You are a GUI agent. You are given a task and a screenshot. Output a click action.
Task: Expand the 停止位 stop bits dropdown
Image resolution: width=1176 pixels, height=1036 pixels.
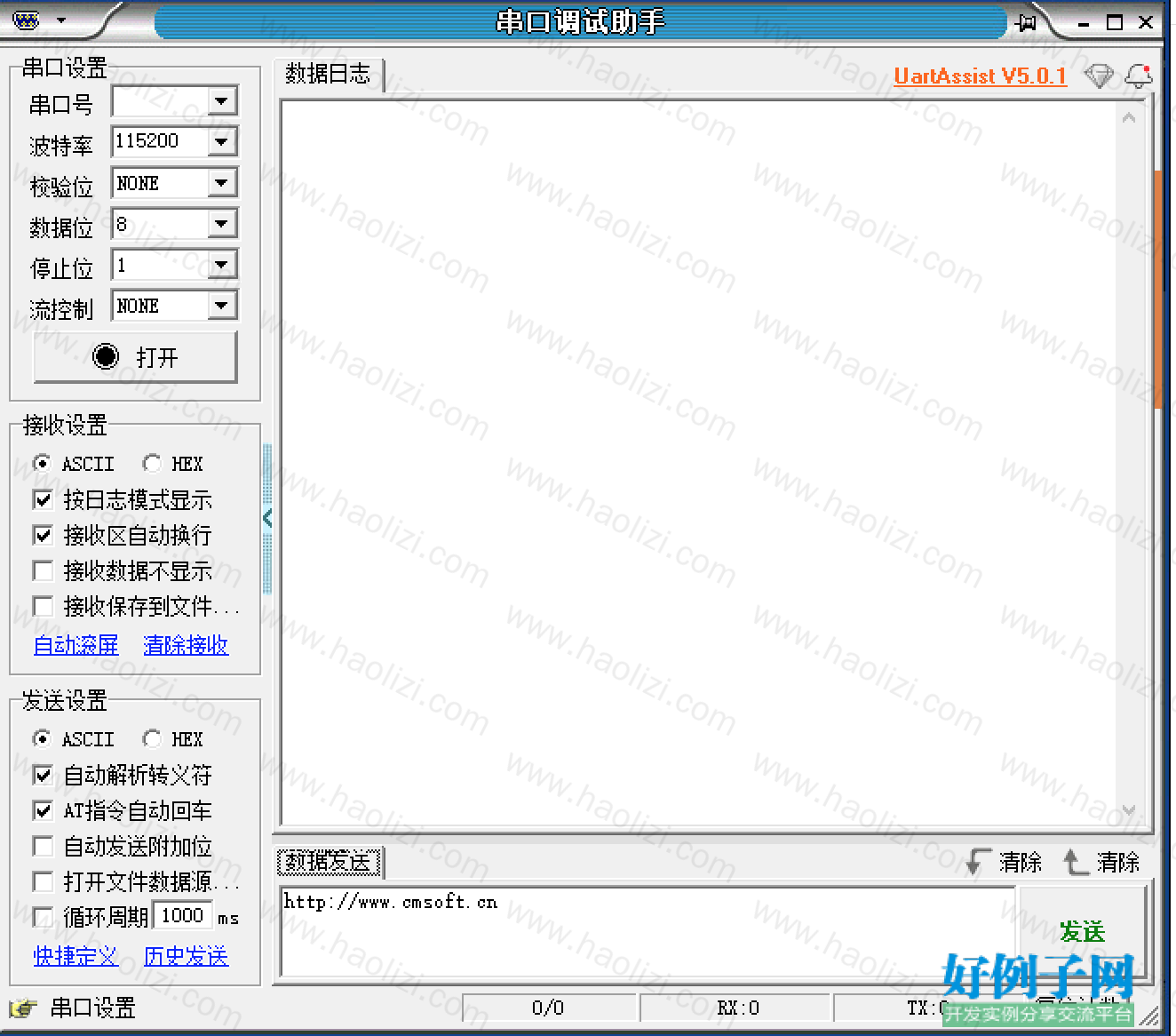coord(222,265)
